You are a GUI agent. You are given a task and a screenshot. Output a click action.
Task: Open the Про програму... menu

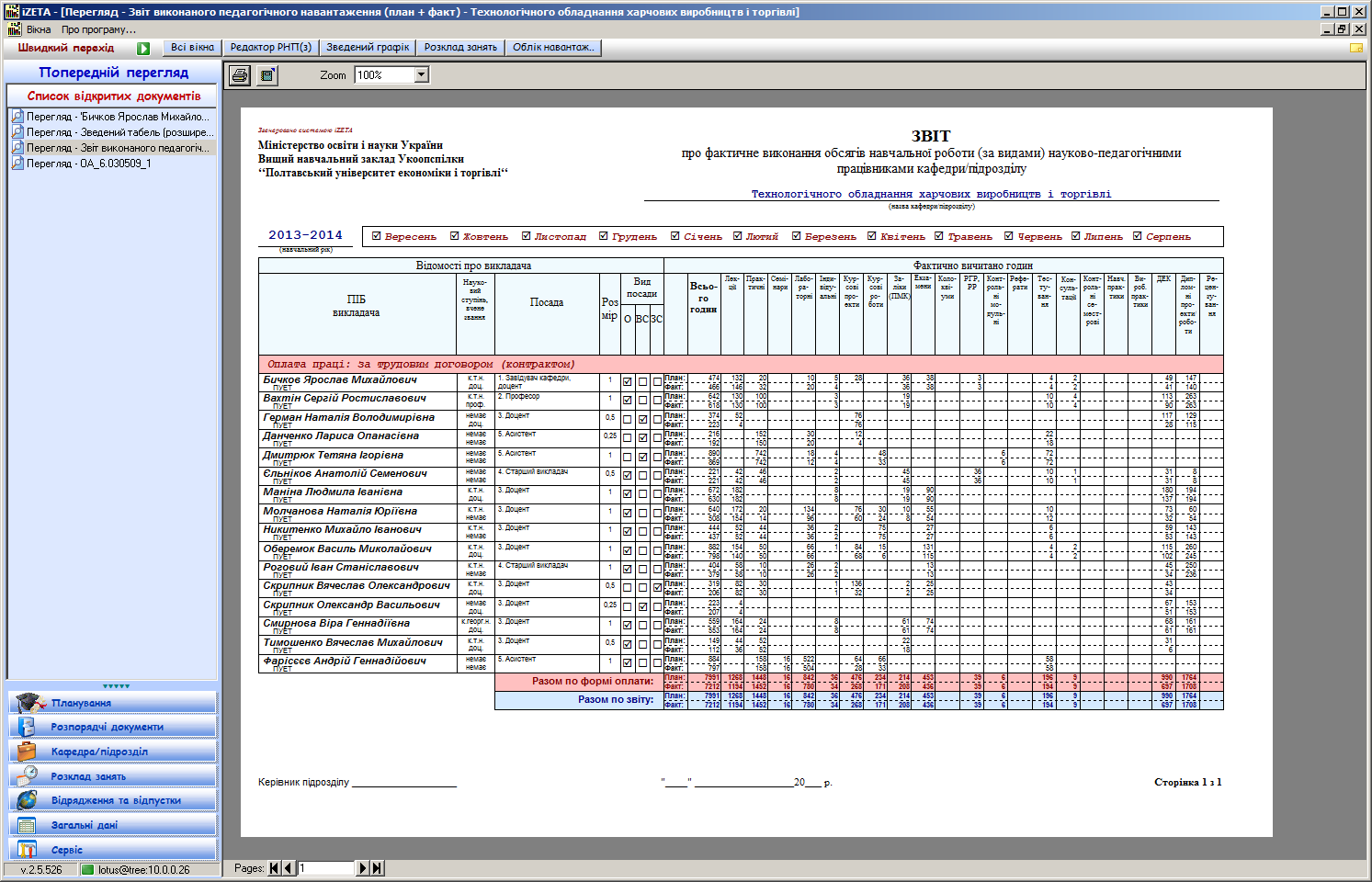[x=98, y=29]
